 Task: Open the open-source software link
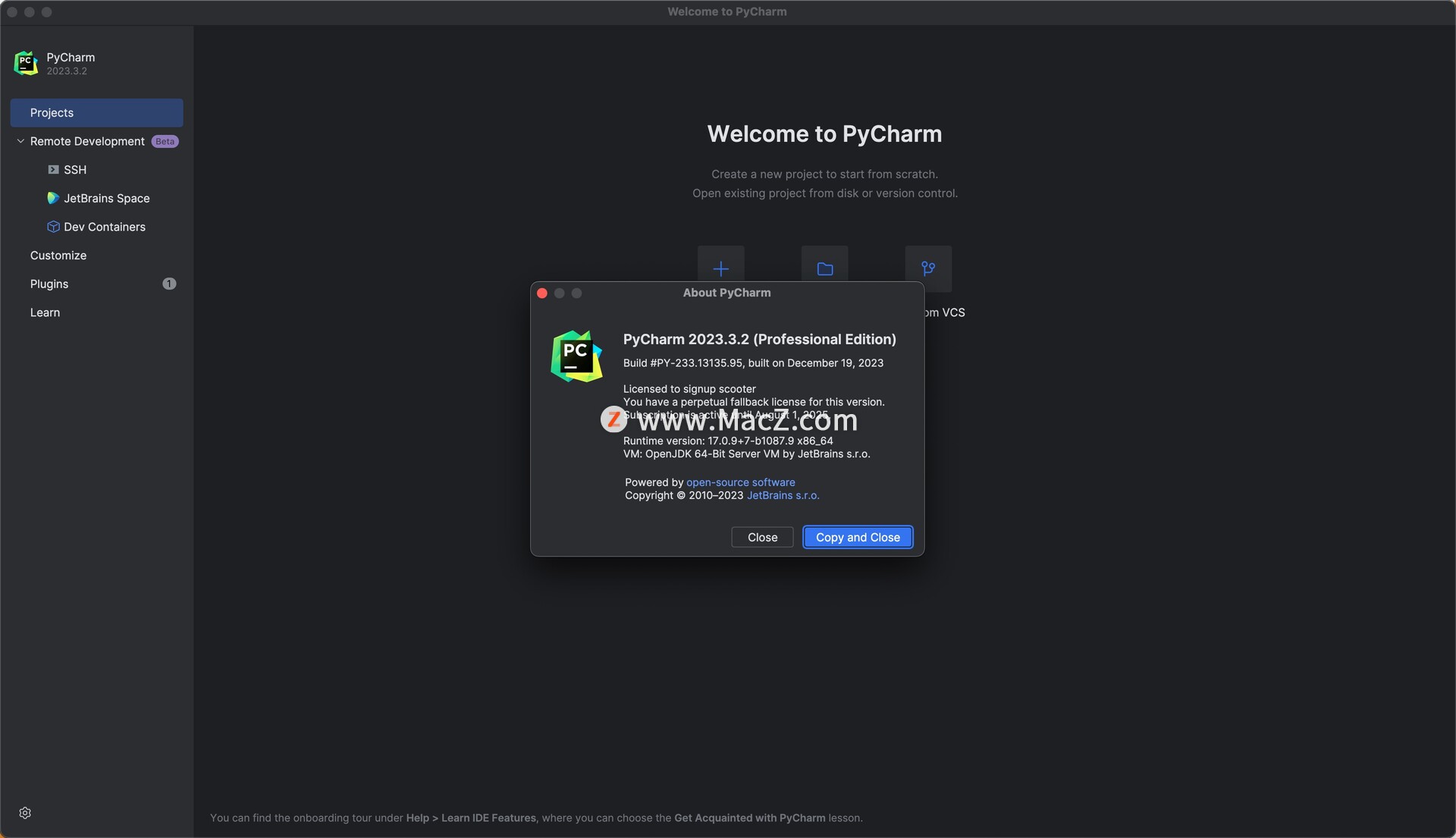click(740, 482)
